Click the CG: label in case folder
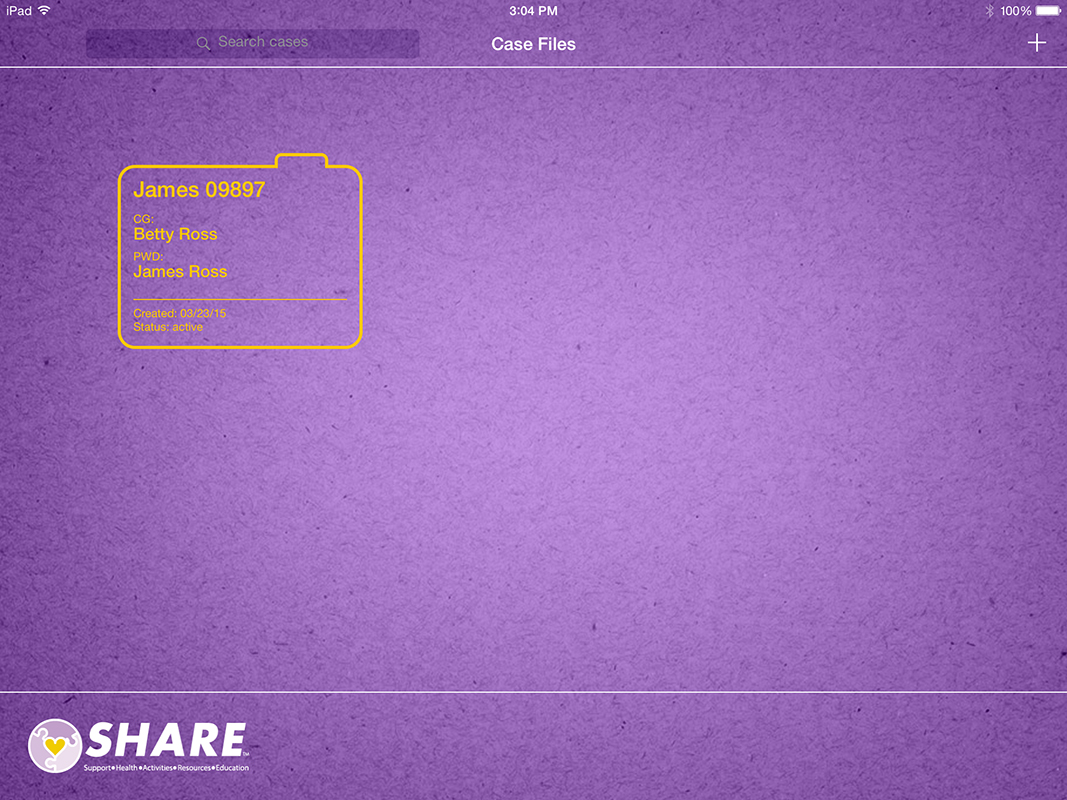 (143, 218)
